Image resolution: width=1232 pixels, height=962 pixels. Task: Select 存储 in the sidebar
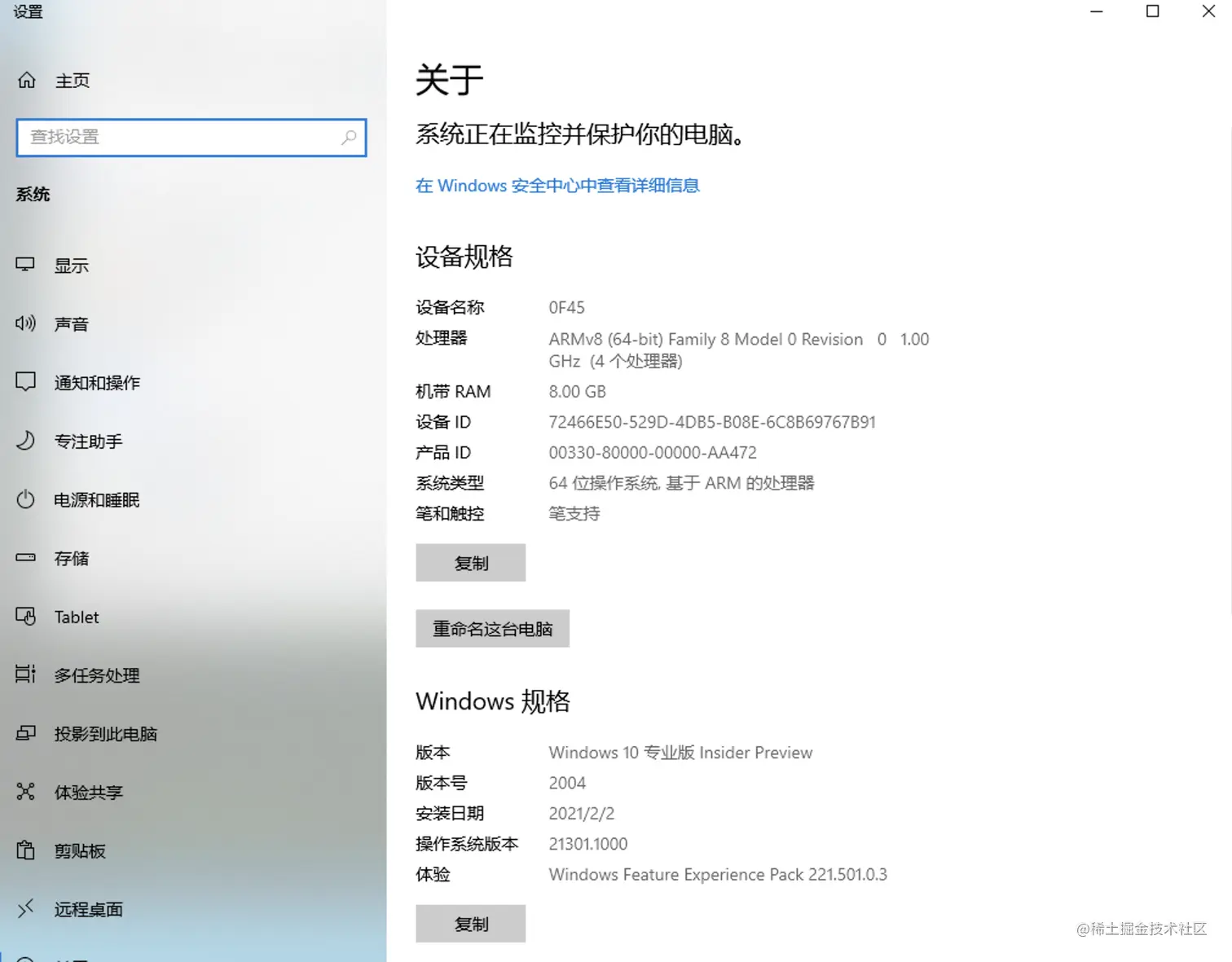72,559
